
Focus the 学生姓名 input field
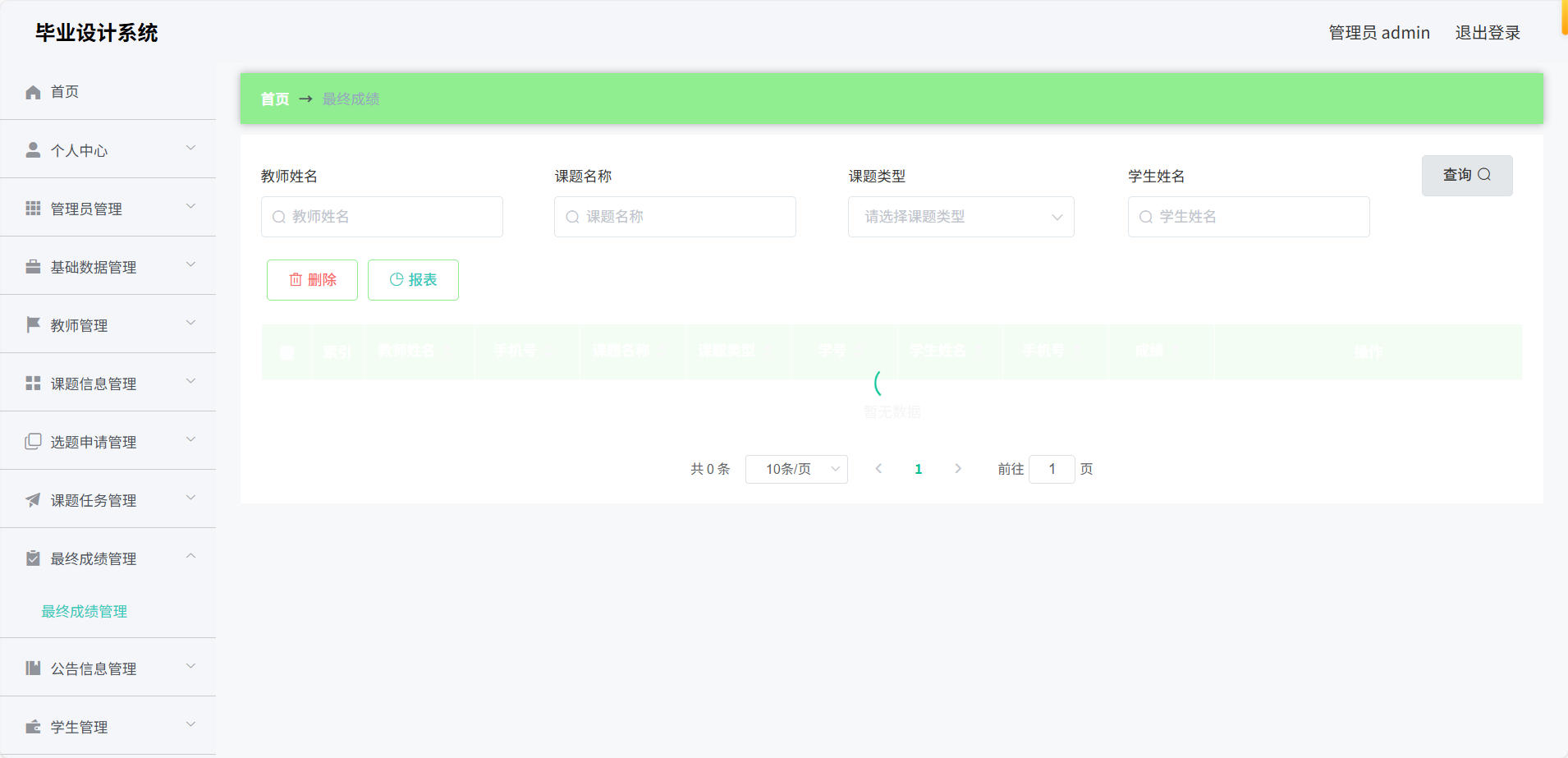(1249, 217)
